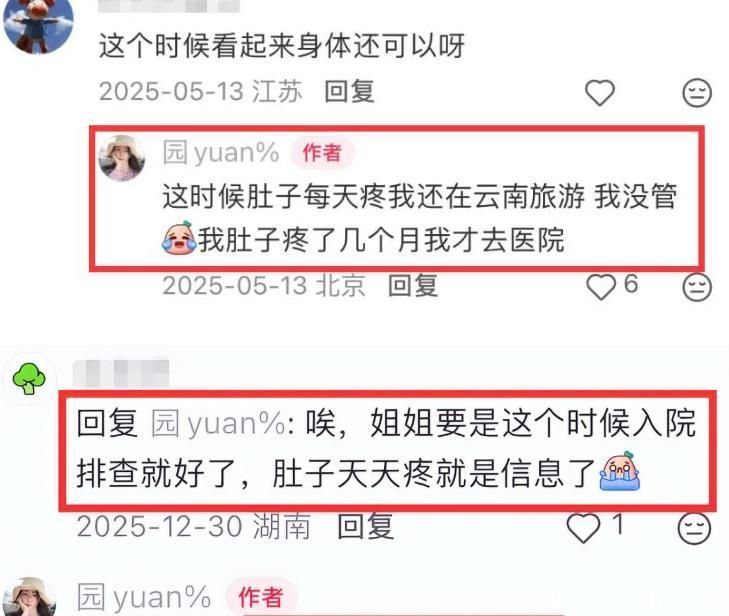Tap the blurred username beside broccoli avatar

coord(121,373)
